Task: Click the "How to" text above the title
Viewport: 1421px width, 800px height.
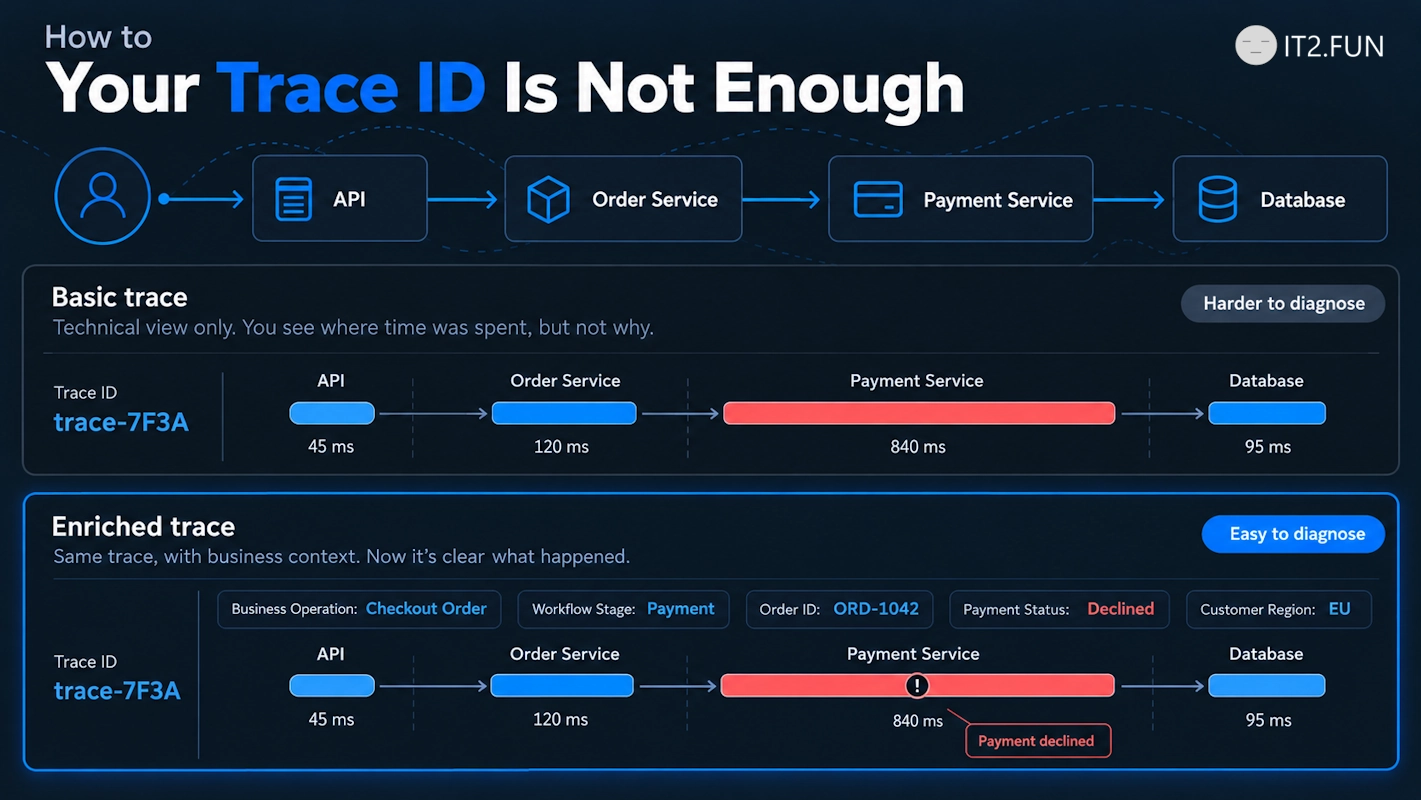Action: [98, 37]
